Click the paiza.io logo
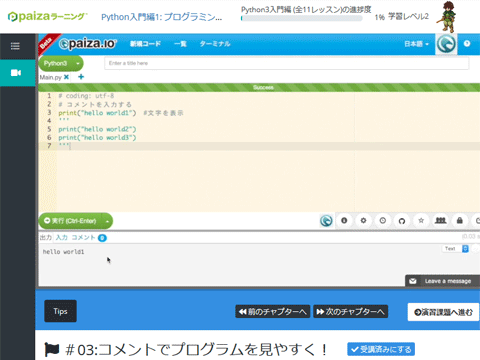The width and height of the screenshot is (480, 360). click(88, 44)
